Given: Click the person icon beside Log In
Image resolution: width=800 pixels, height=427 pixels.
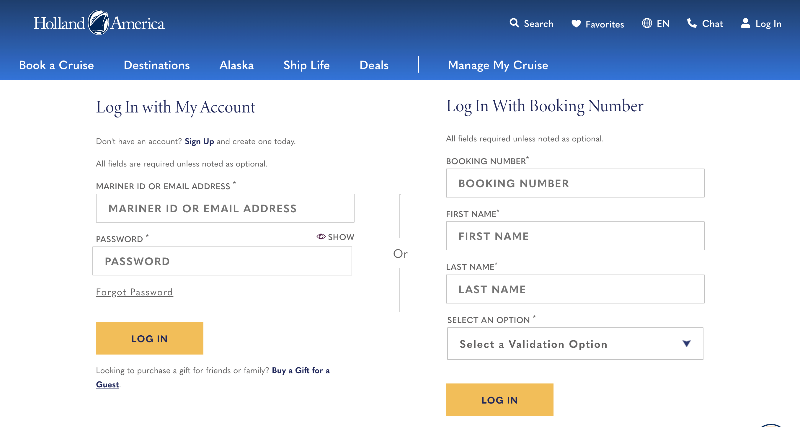Looking at the screenshot, I should tap(745, 23).
